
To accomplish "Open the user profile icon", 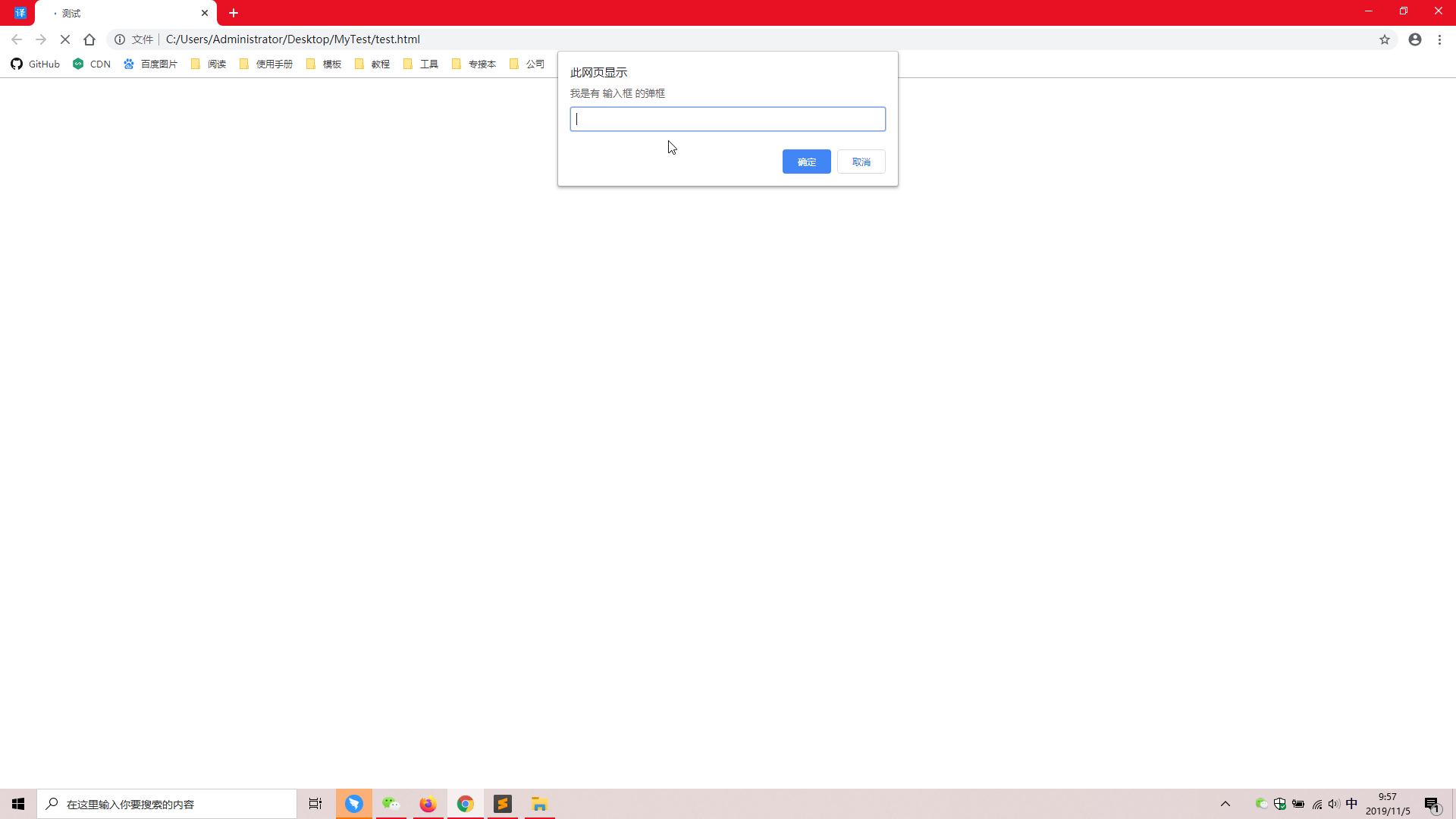I will (x=1415, y=39).
